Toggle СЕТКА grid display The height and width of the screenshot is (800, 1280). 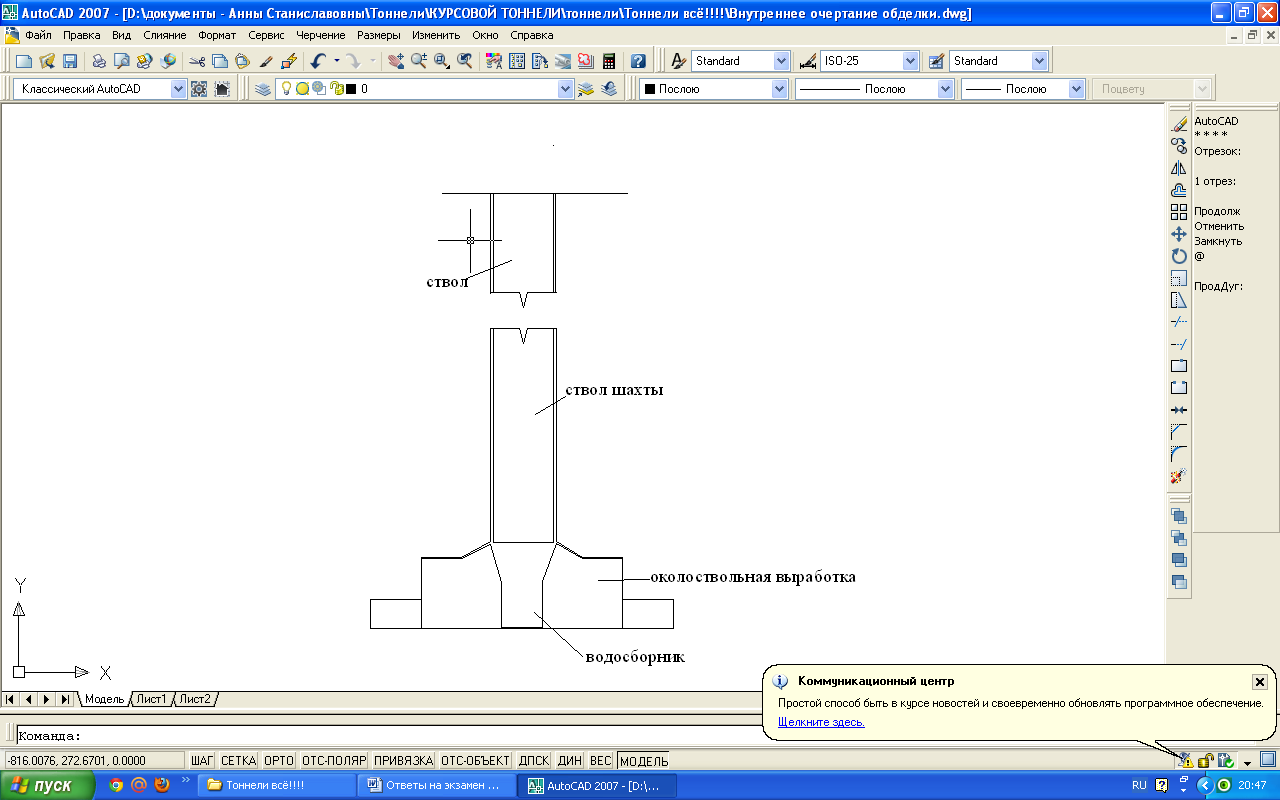tap(238, 761)
